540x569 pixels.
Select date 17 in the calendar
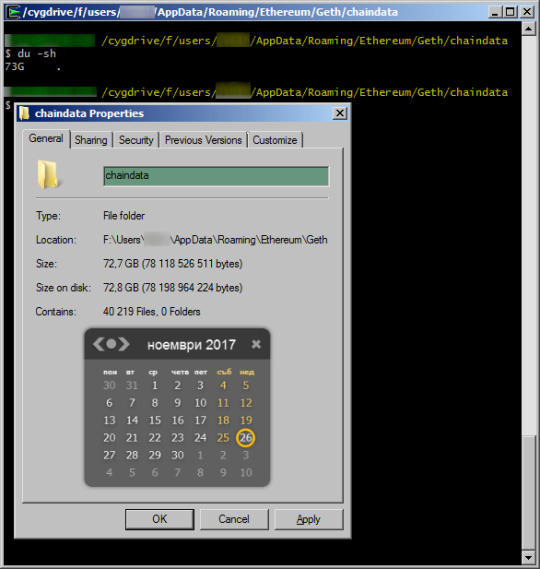pyautogui.click(x=200, y=420)
